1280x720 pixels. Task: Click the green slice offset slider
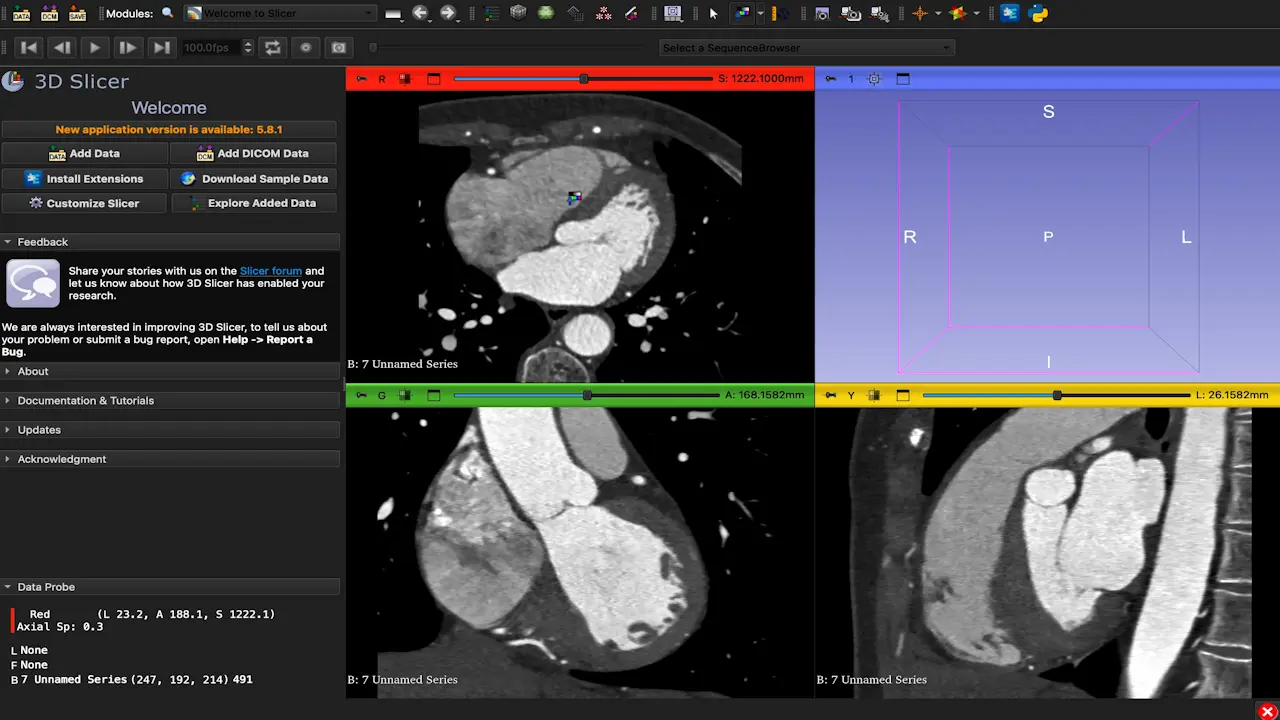(586, 395)
